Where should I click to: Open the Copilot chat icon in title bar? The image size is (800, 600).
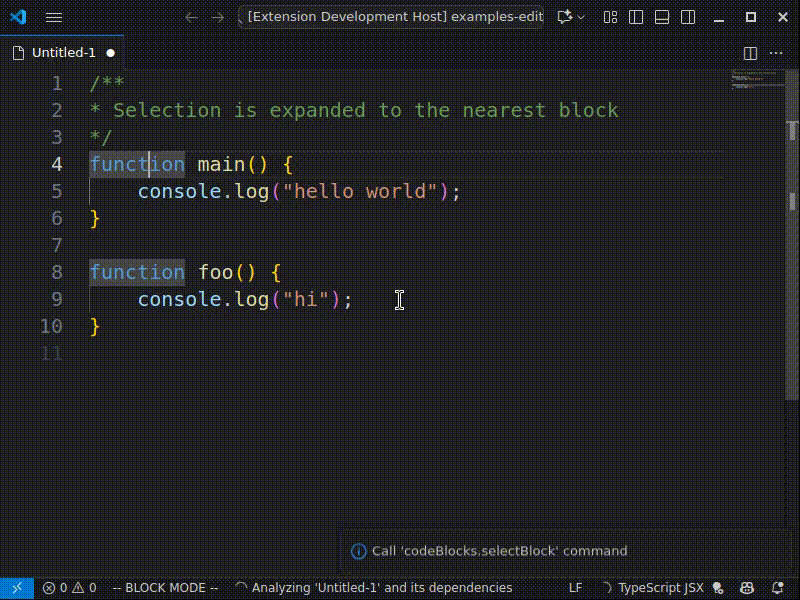(x=562, y=17)
